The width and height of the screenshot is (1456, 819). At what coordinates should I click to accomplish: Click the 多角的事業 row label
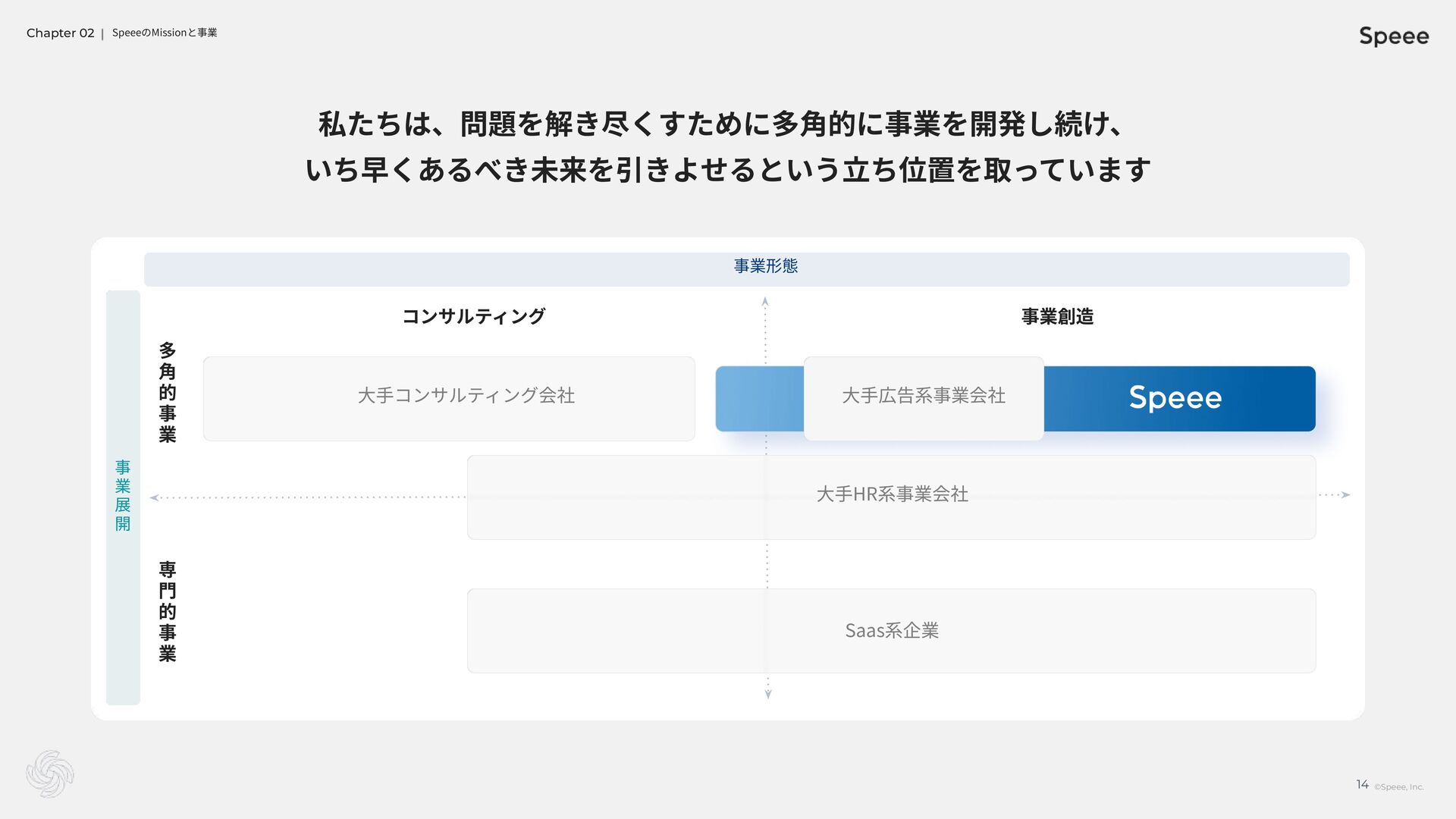[x=168, y=392]
